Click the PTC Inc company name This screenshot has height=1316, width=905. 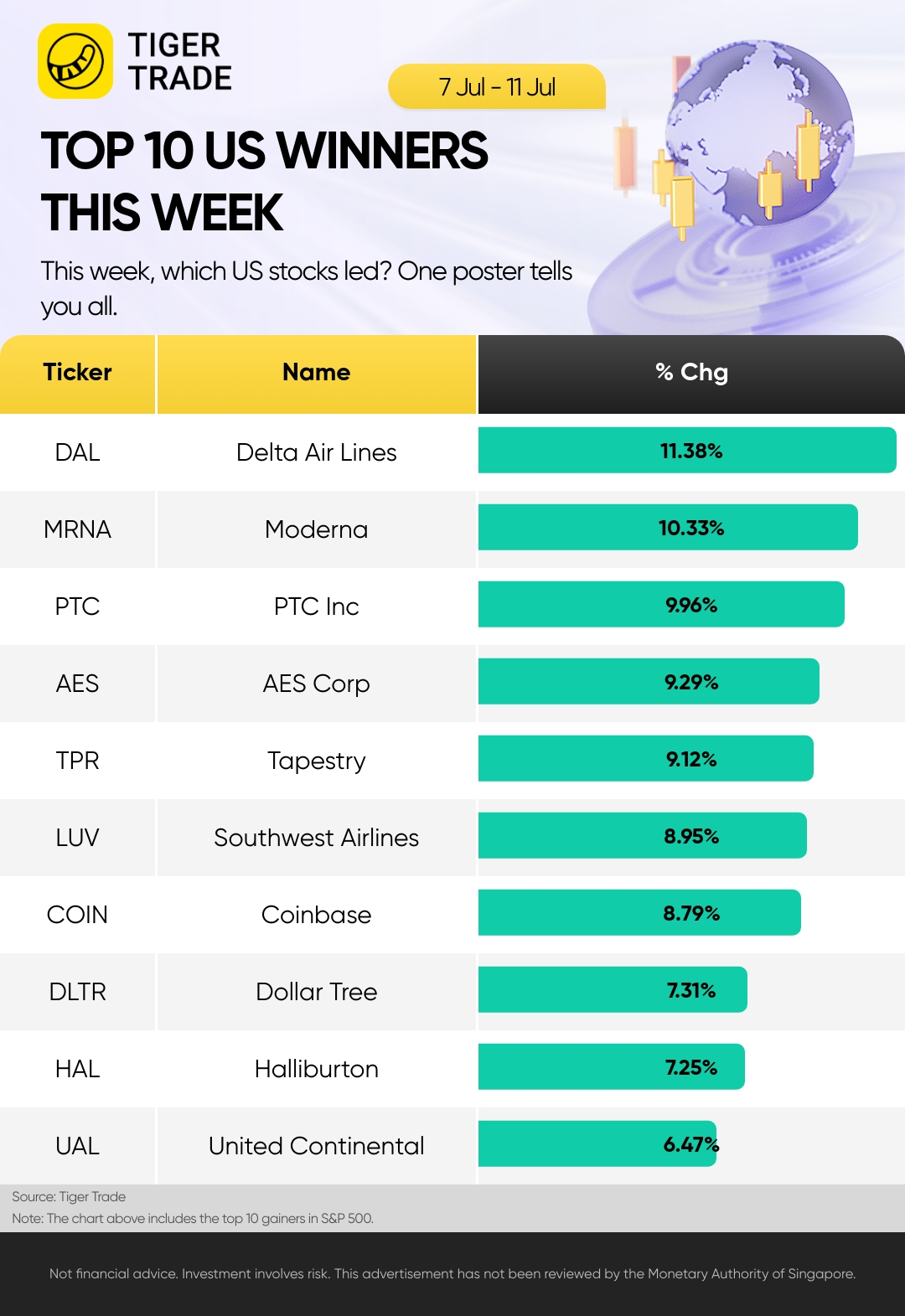pos(316,606)
